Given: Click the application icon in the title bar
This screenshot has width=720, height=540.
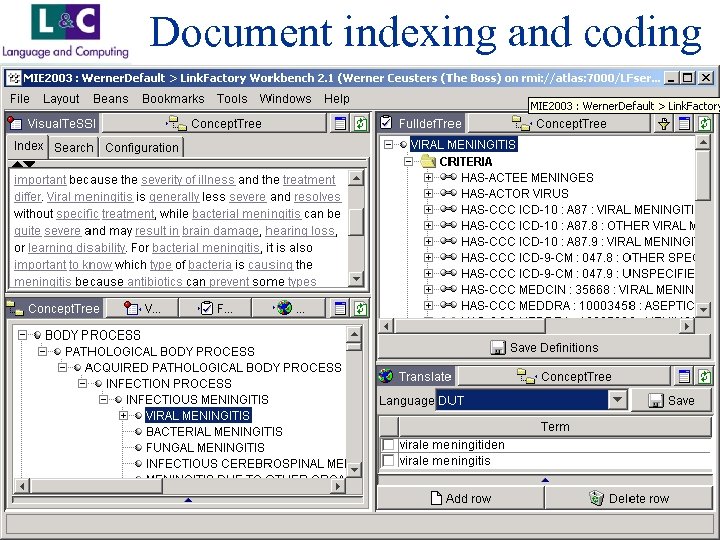Looking at the screenshot, I should tap(15, 78).
